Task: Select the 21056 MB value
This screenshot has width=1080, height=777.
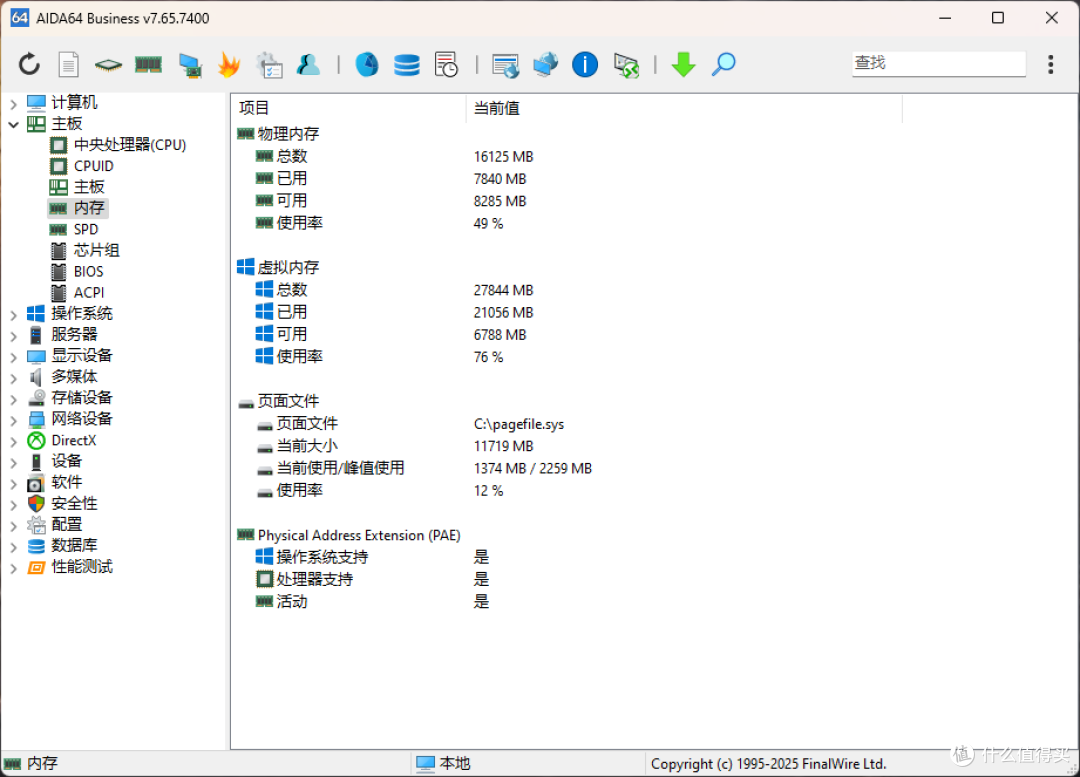Action: pyautogui.click(x=503, y=313)
